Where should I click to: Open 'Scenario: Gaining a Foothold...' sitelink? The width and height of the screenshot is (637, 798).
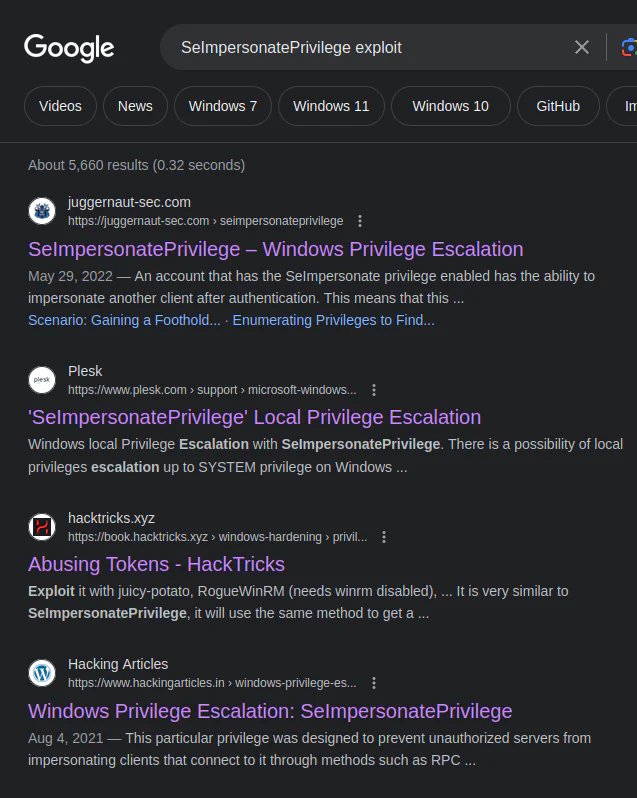point(124,320)
